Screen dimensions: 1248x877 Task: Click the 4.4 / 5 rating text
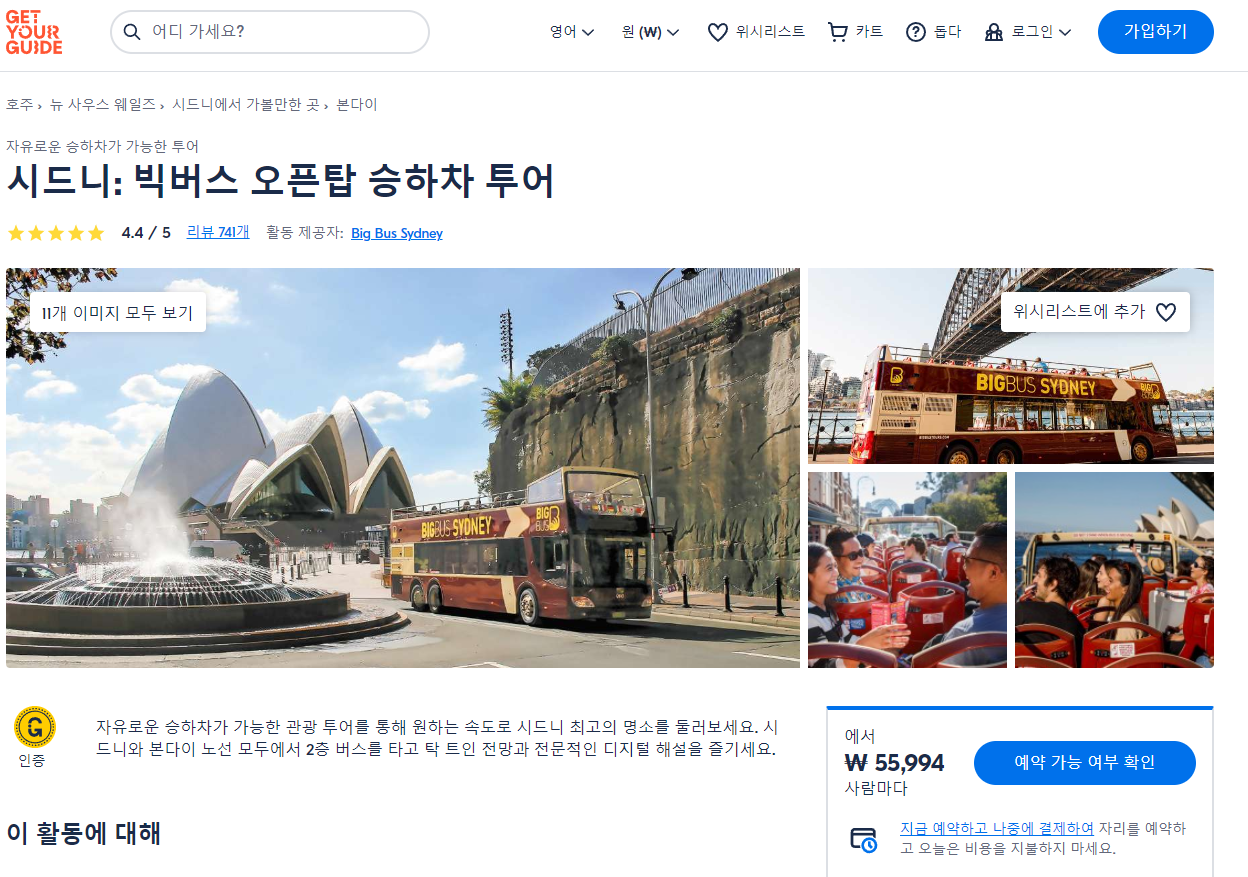pos(146,233)
